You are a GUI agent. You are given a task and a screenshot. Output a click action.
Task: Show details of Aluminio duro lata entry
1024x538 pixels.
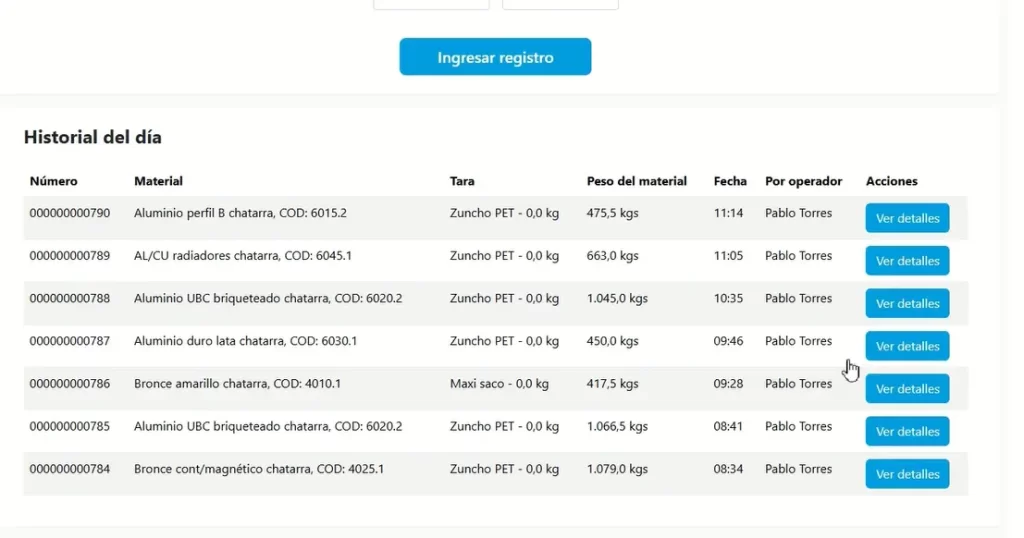907,346
